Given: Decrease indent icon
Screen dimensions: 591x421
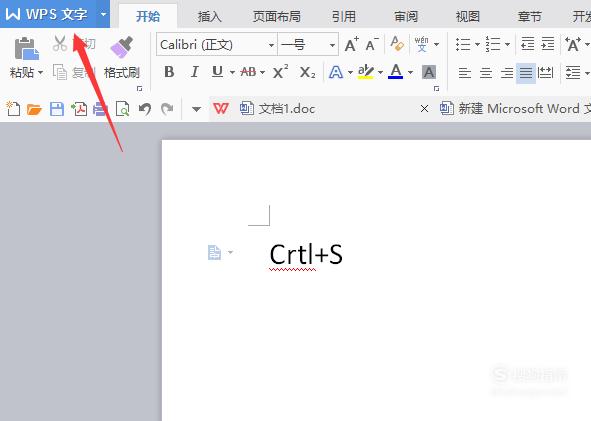Looking at the screenshot, I should 528,44.
